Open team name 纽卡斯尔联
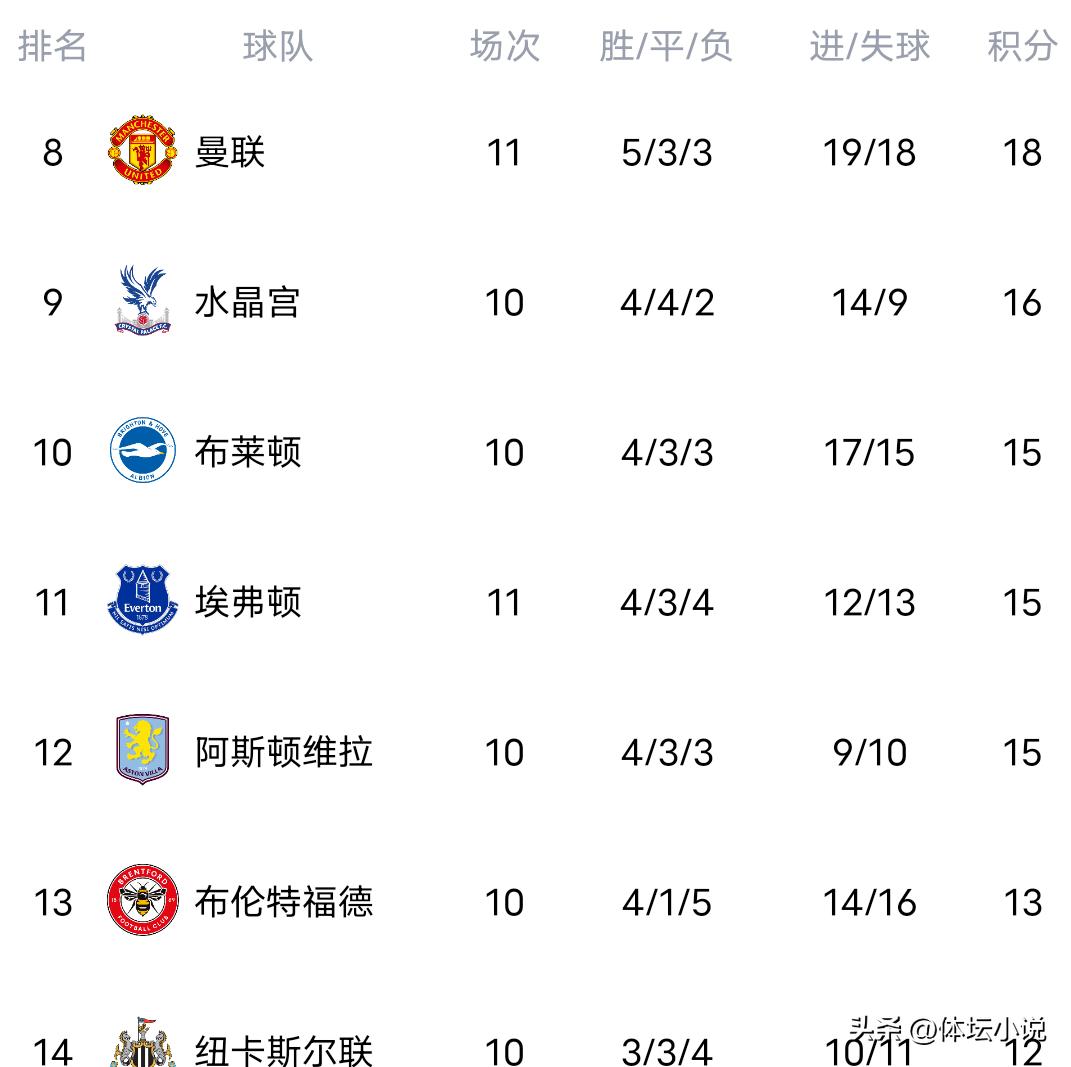The image size is (1071, 1067). 283,1051
